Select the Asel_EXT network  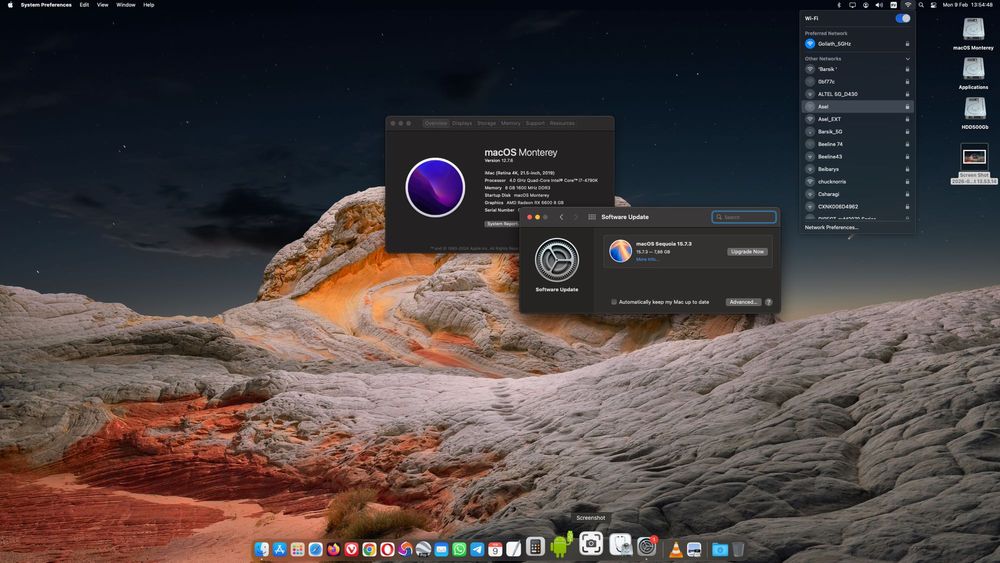click(x=857, y=119)
